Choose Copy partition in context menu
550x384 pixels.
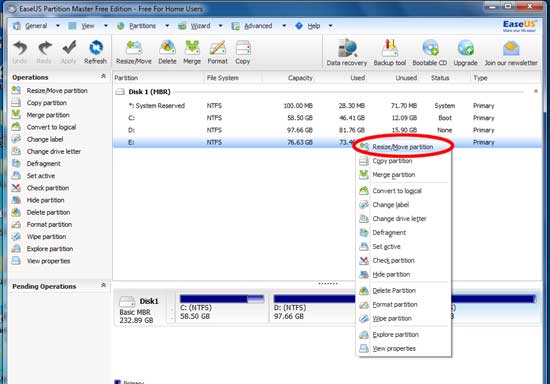pos(403,161)
